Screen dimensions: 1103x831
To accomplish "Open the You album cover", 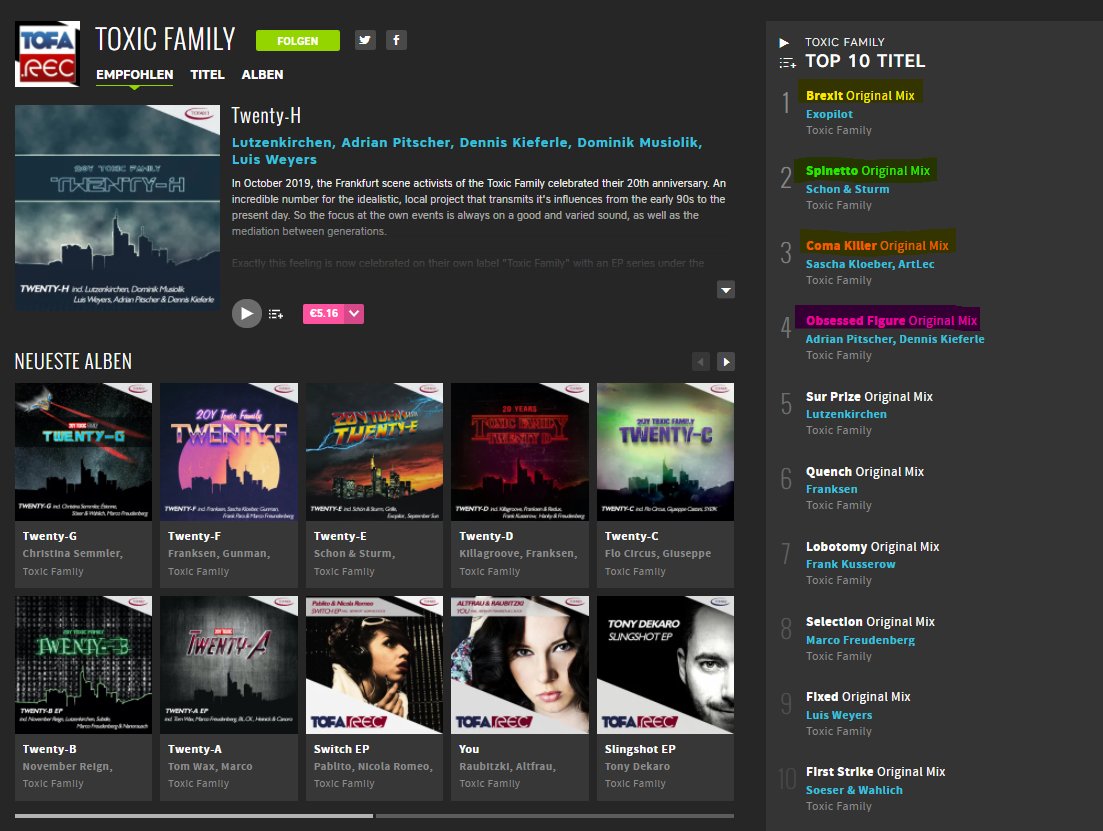I will tap(520, 665).
